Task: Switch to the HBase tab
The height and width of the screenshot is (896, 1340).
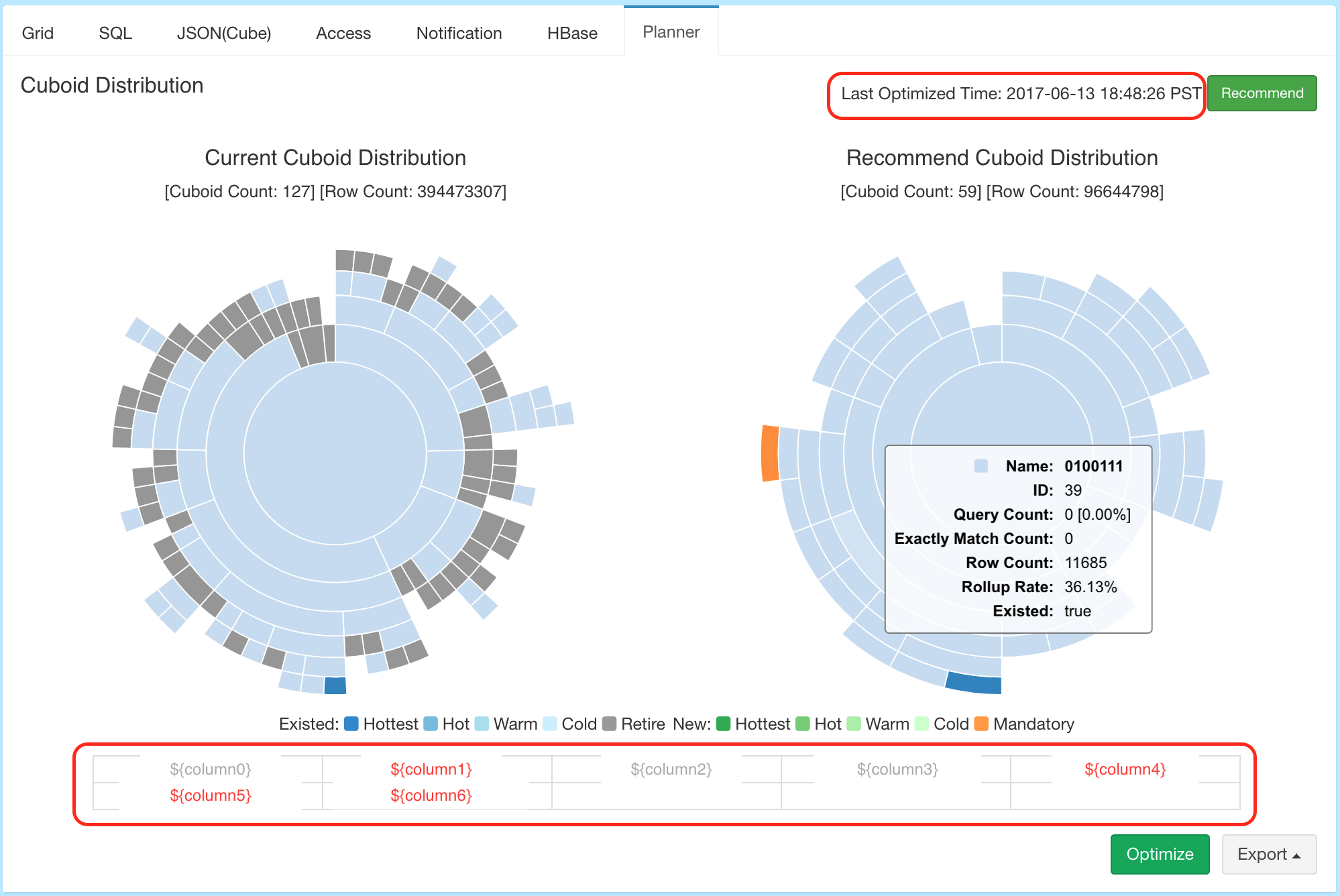Action: pyautogui.click(x=572, y=33)
